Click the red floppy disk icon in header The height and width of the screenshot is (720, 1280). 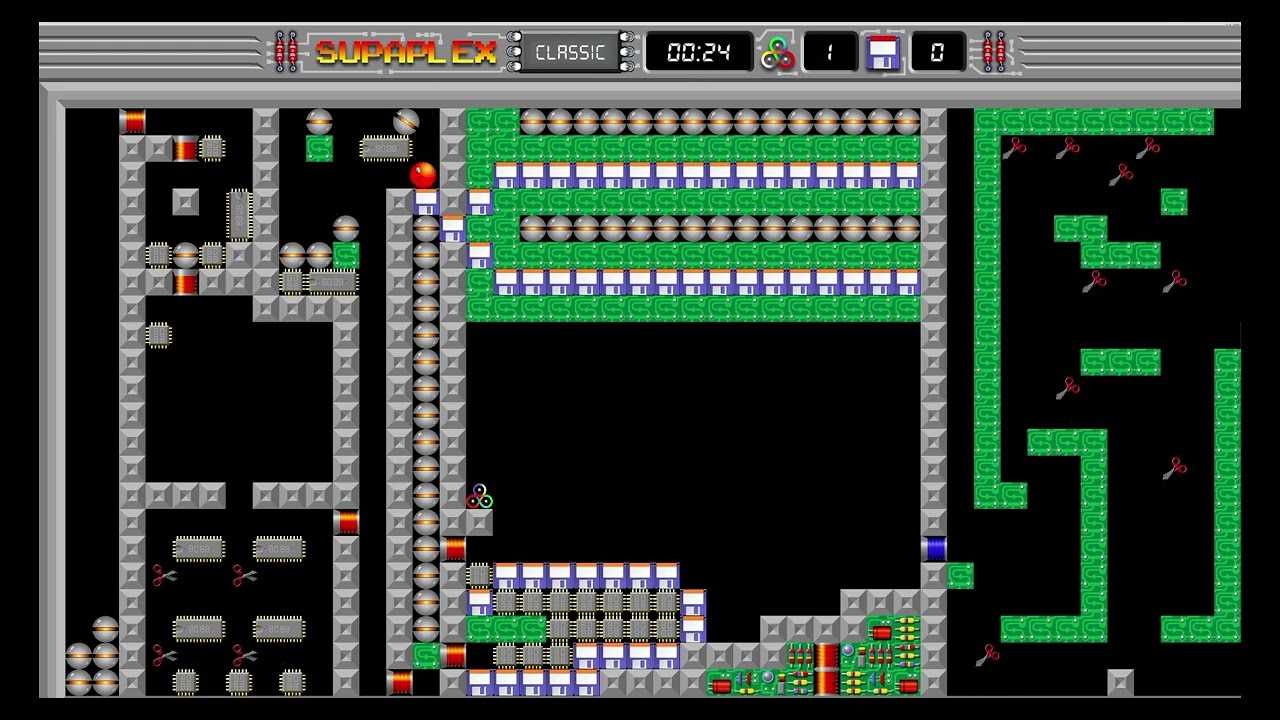pos(883,52)
